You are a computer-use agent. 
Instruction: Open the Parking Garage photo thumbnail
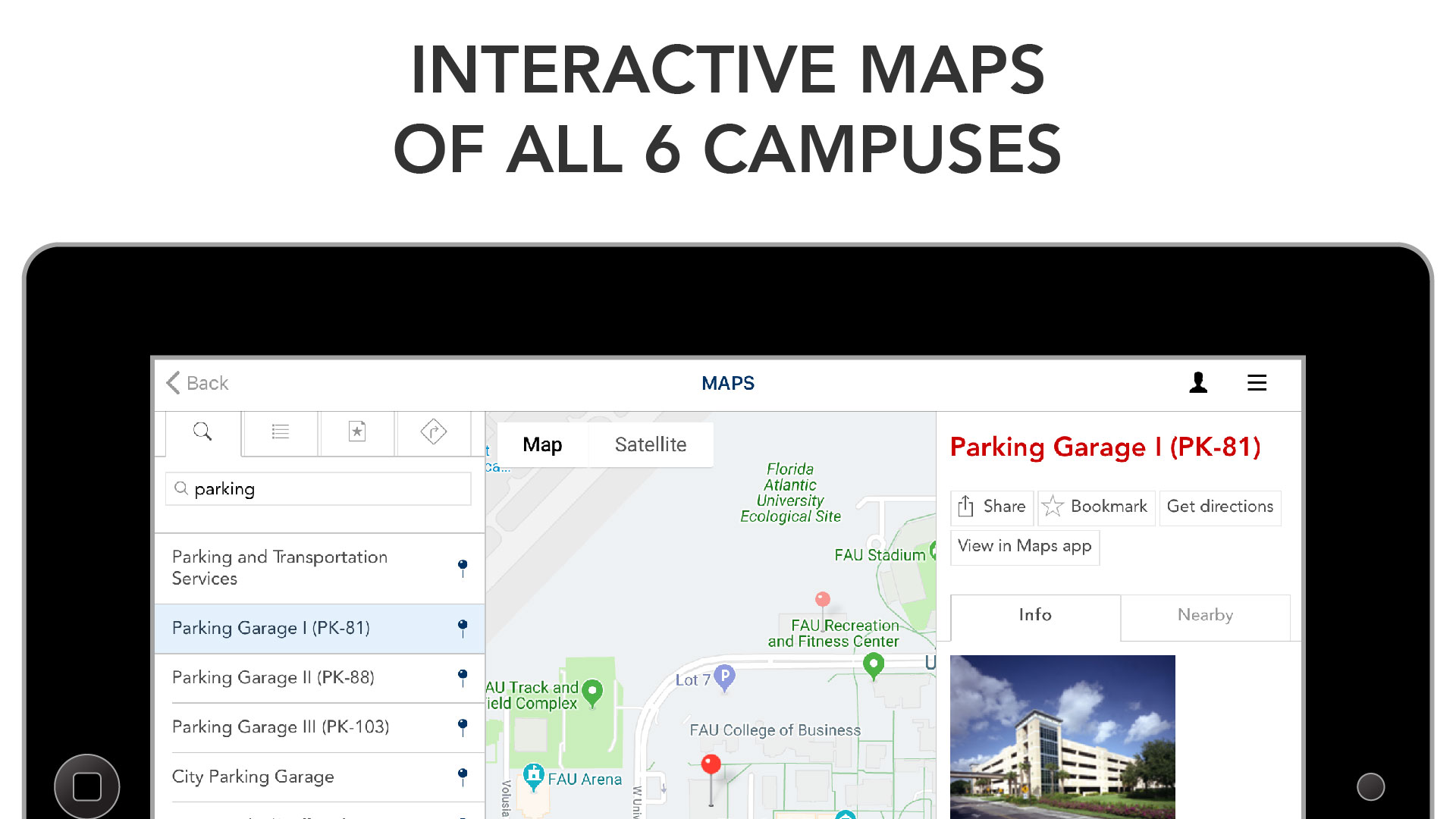click(x=1062, y=736)
